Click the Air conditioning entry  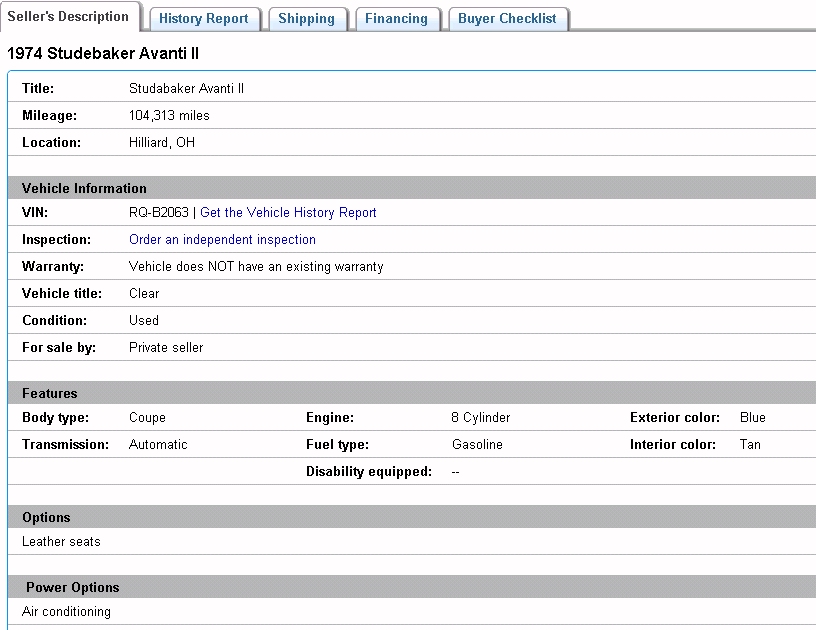point(66,611)
